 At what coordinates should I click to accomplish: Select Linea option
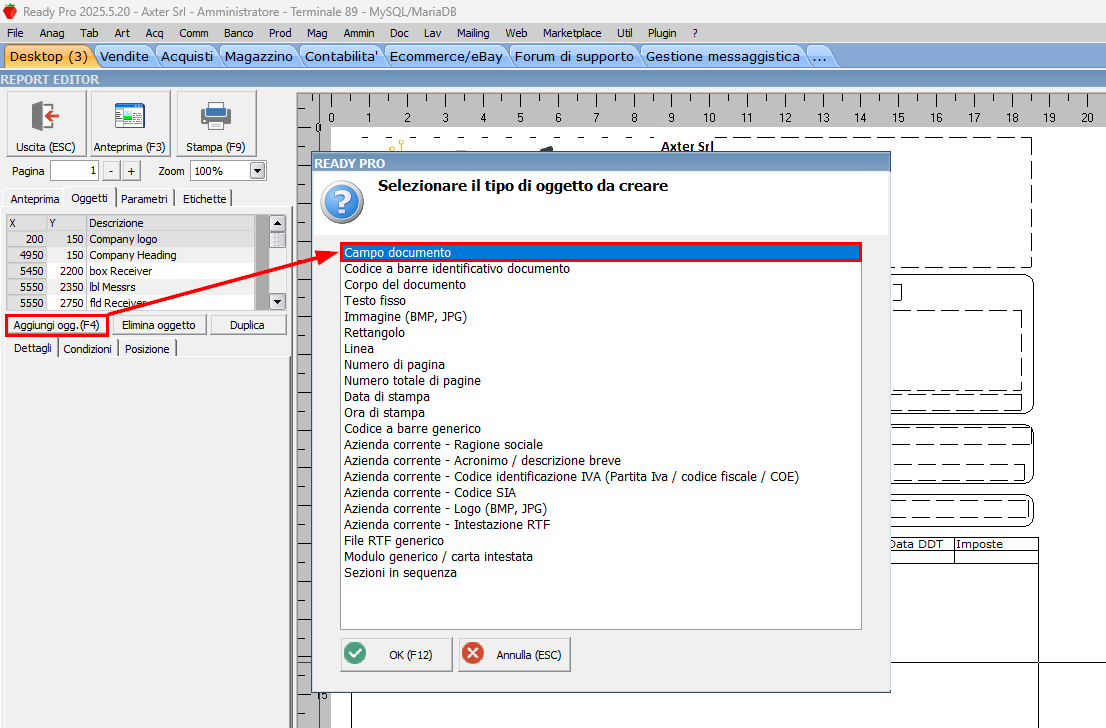pos(601,348)
